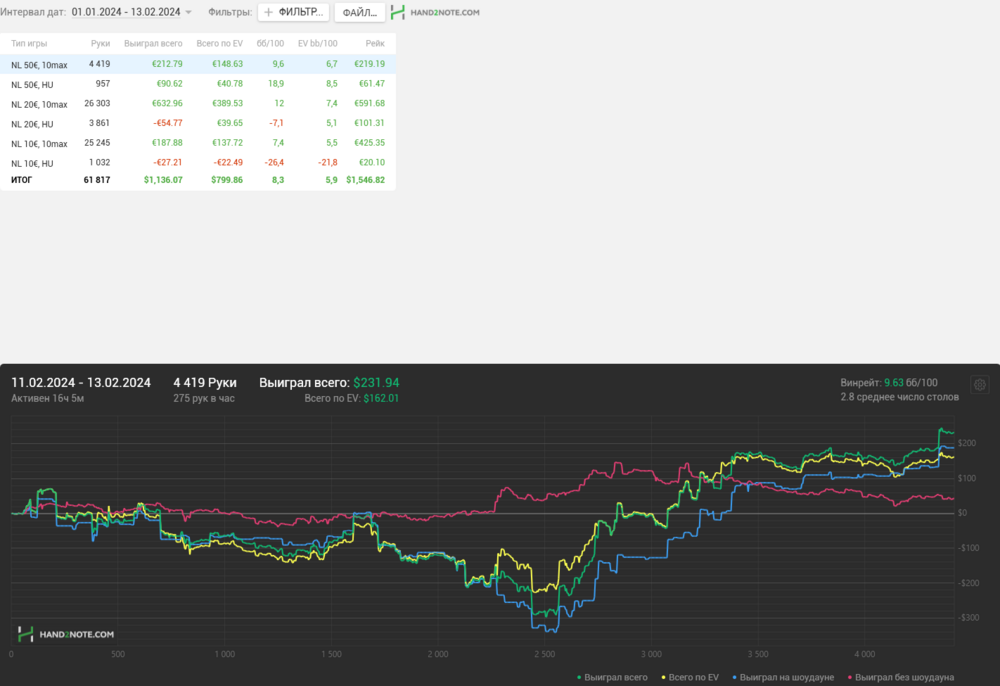Open the HAND2NOTE.COM logo link in the top toolbar
This screenshot has width=1000, height=686.
[x=435, y=12]
